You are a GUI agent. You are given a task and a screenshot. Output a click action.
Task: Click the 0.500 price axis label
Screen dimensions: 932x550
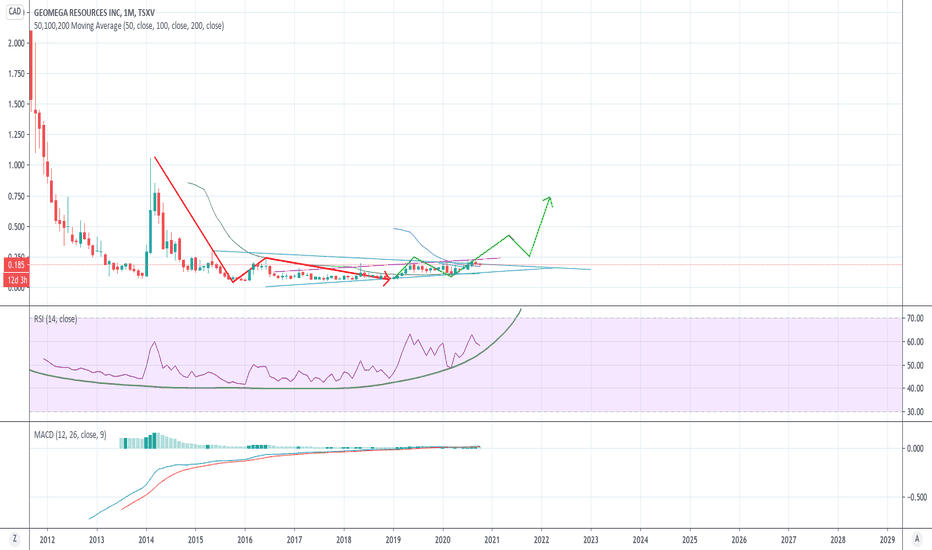17,227
